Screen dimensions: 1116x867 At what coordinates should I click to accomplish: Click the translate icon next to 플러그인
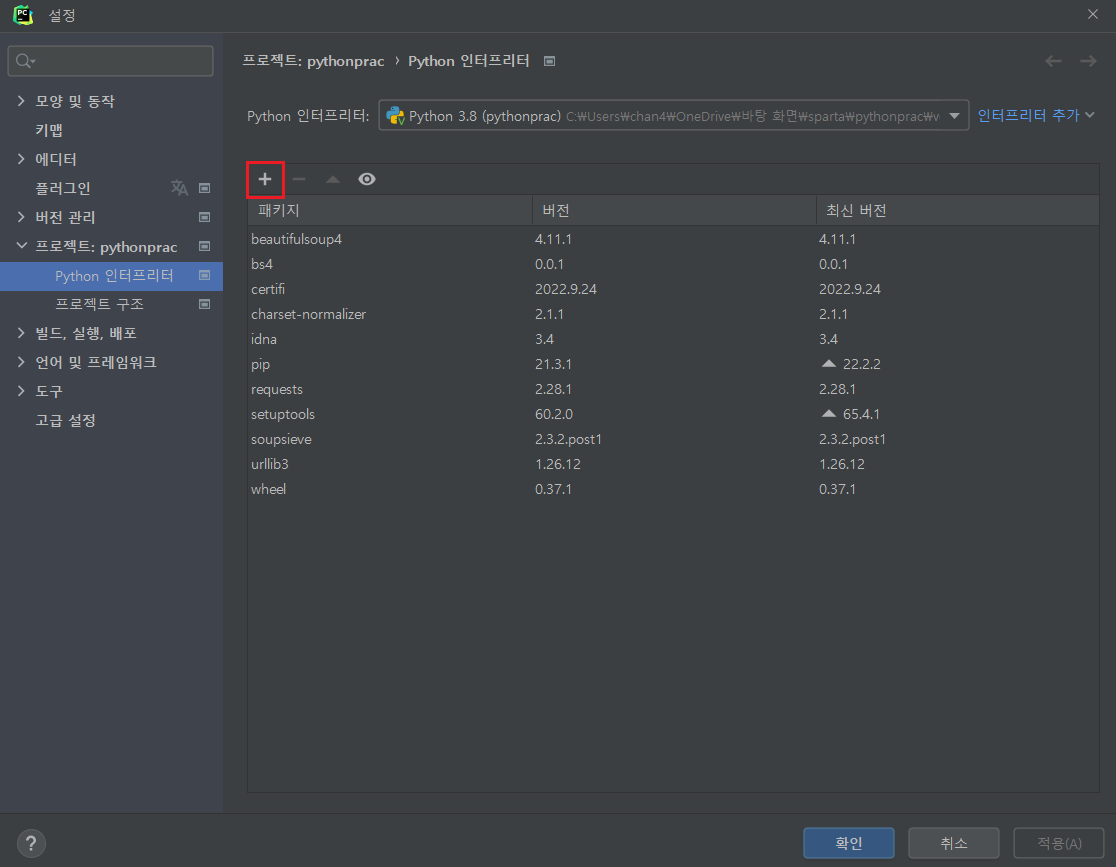click(x=179, y=188)
